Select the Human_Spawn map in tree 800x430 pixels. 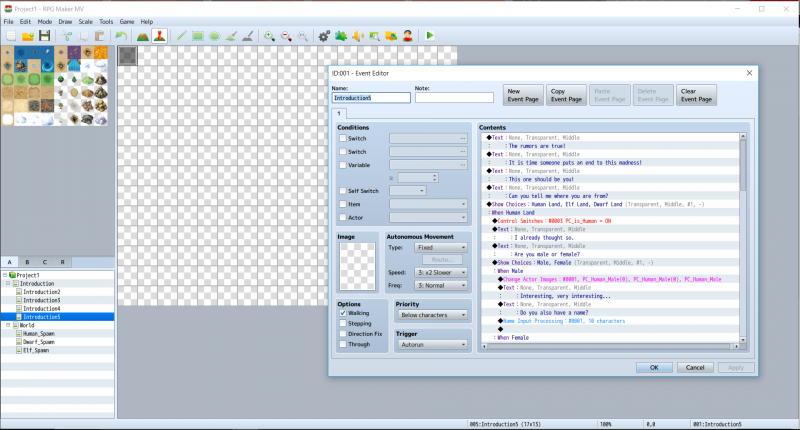pyautogui.click(x=39, y=334)
